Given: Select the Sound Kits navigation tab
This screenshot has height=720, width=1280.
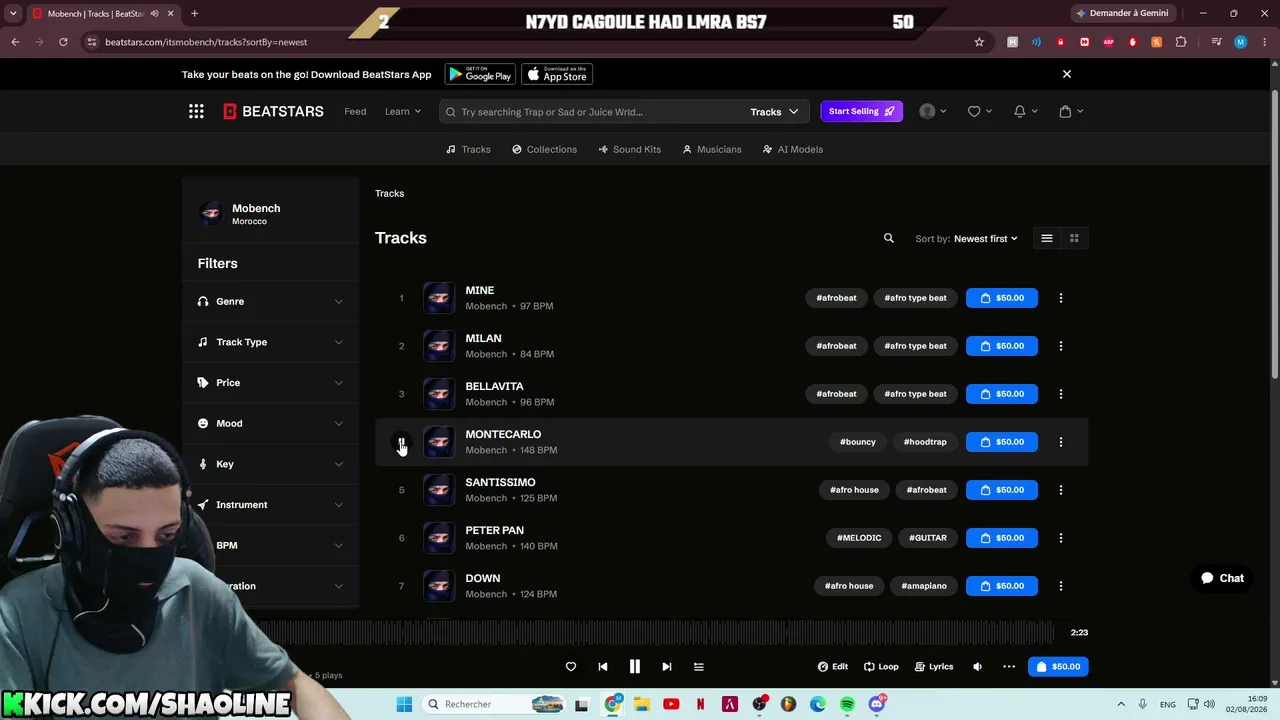Looking at the screenshot, I should (x=629, y=149).
